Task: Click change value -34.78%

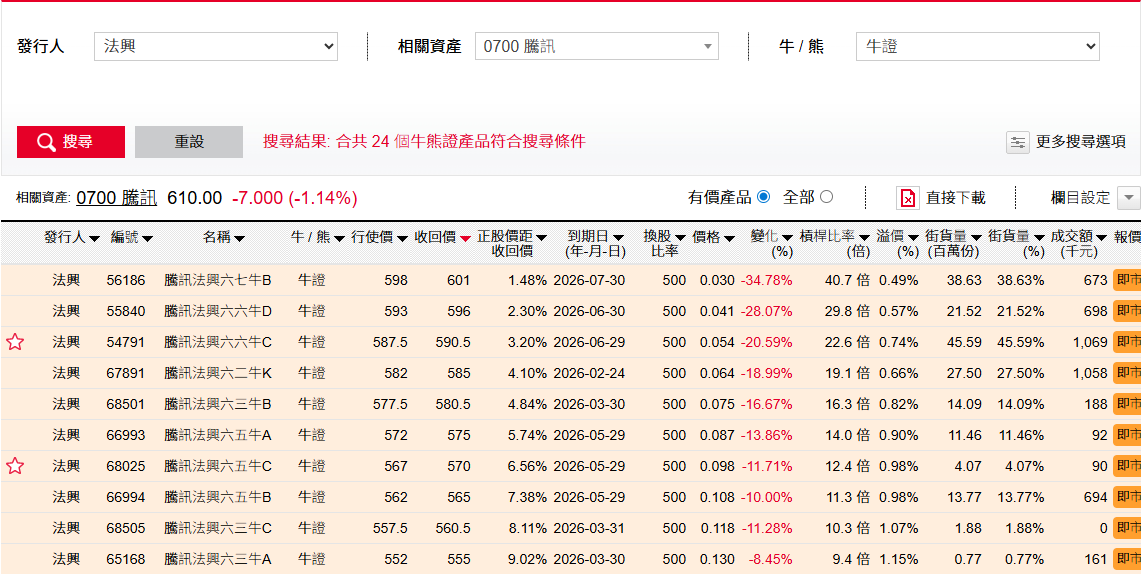Action: pos(767,280)
